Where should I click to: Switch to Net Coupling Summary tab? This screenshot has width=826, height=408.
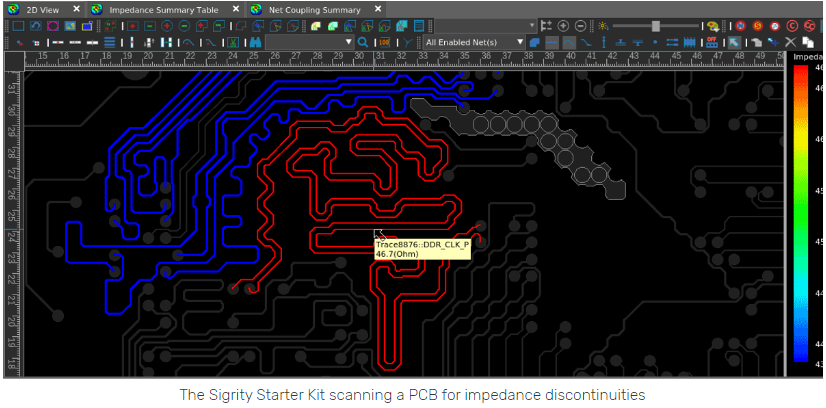(x=312, y=8)
